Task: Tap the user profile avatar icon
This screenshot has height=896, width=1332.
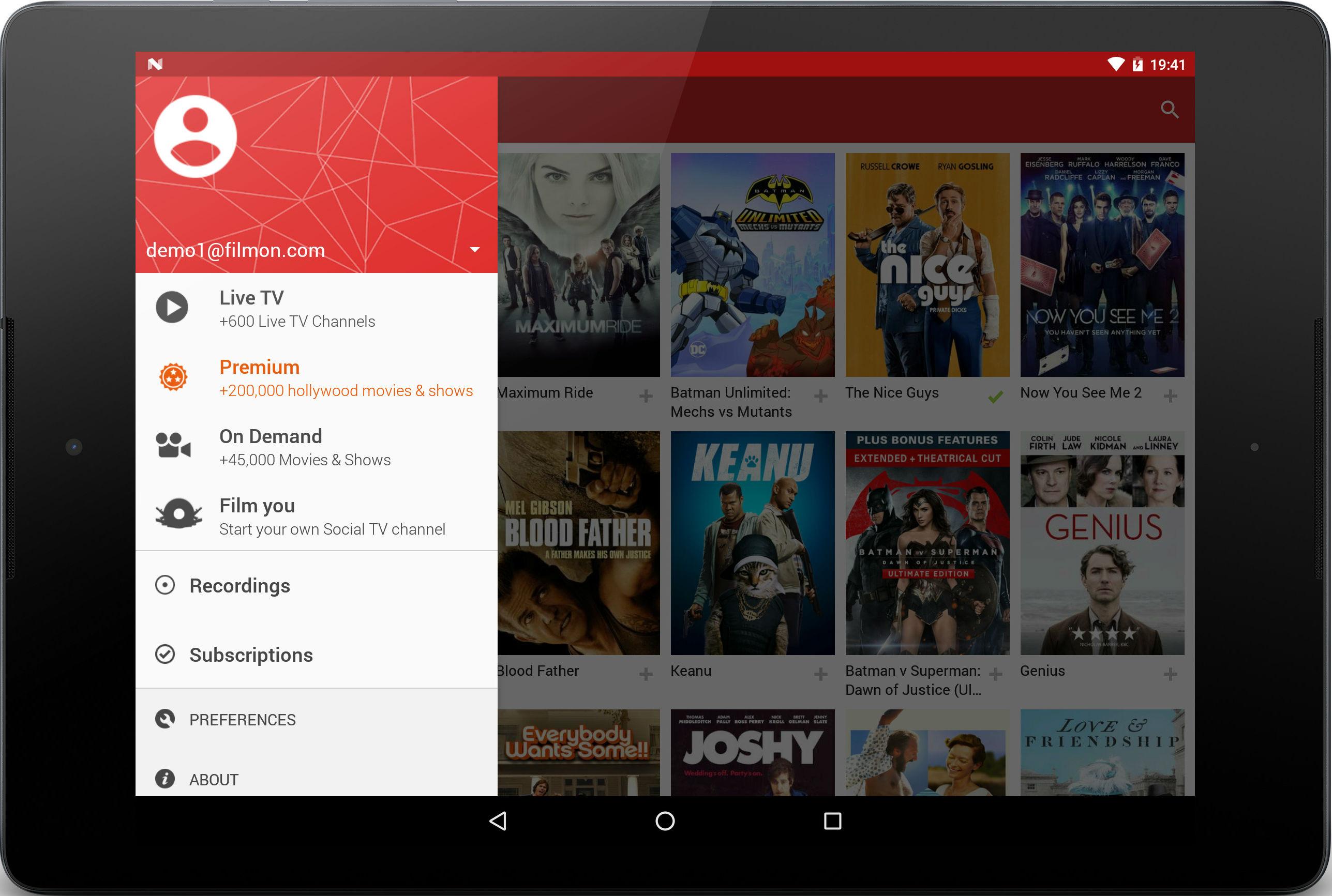Action: pos(196,136)
